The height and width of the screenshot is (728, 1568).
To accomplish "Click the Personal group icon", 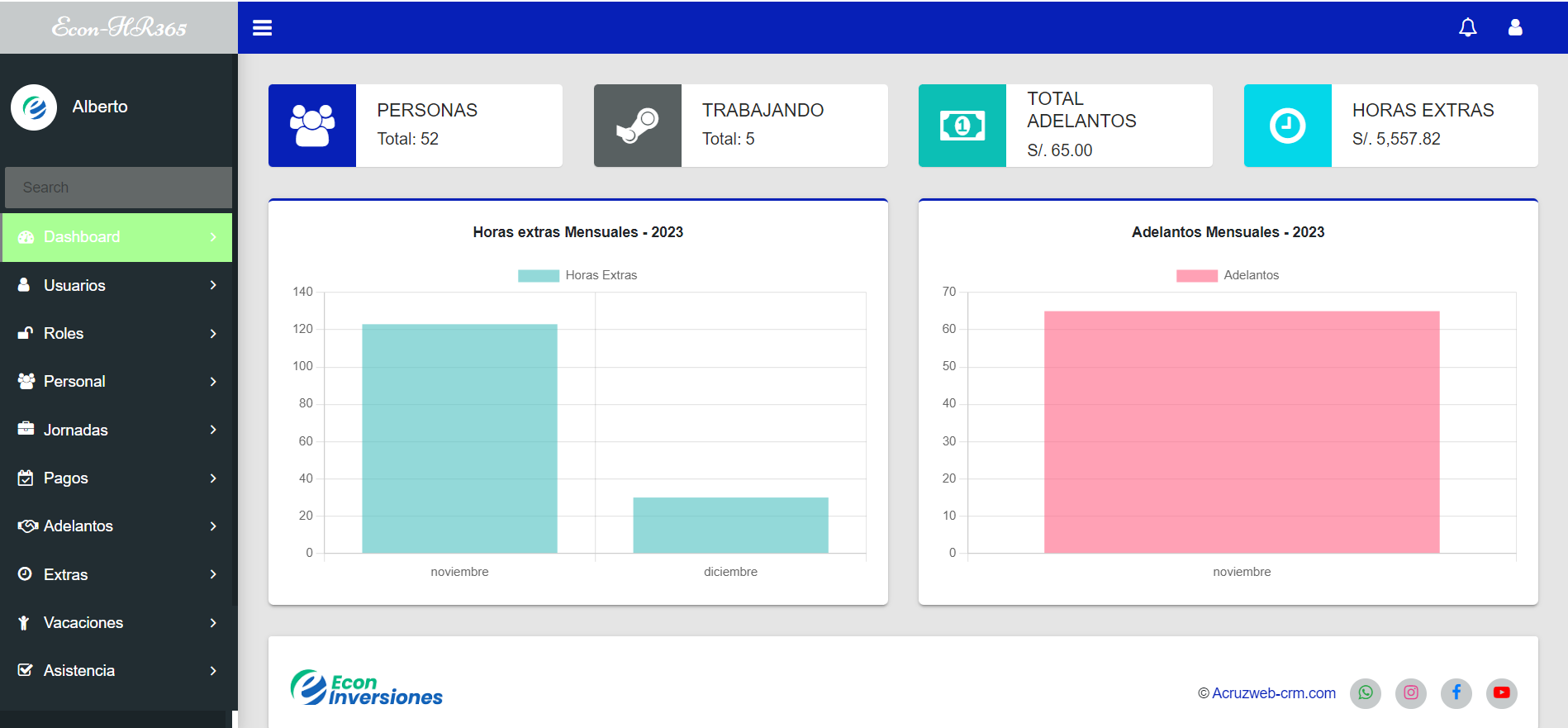I will tap(26, 381).
